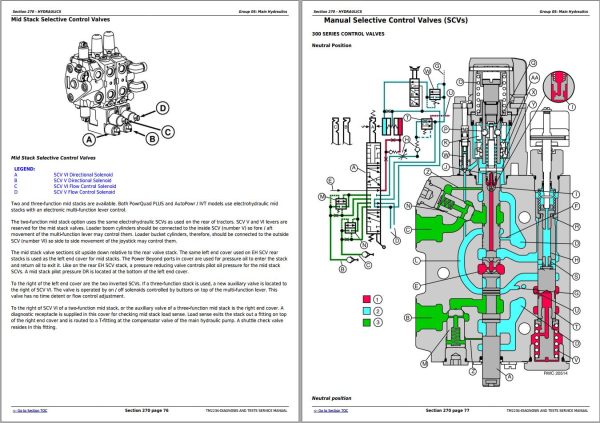Click the red swatch numbered 1 in diagram key
Screen dimensions: 600x423
point(367,299)
